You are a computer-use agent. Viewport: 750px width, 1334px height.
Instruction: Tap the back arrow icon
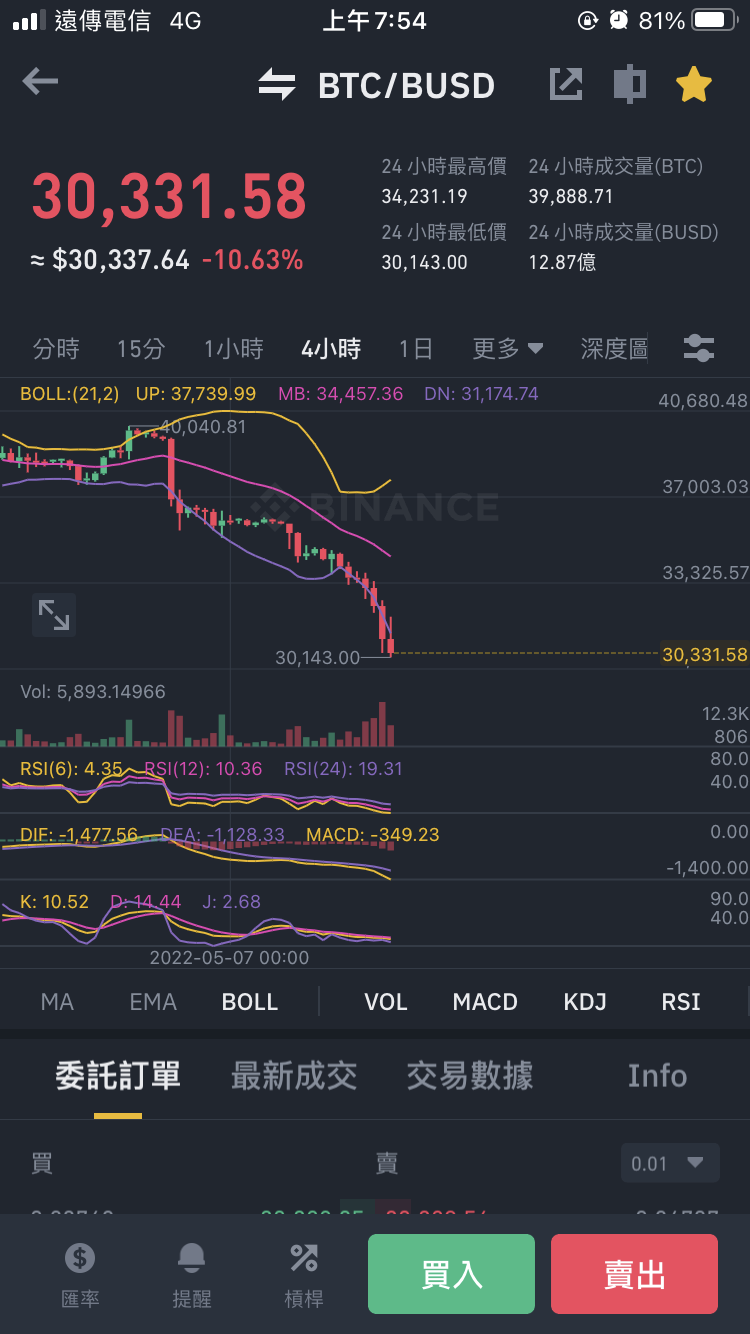(x=40, y=82)
